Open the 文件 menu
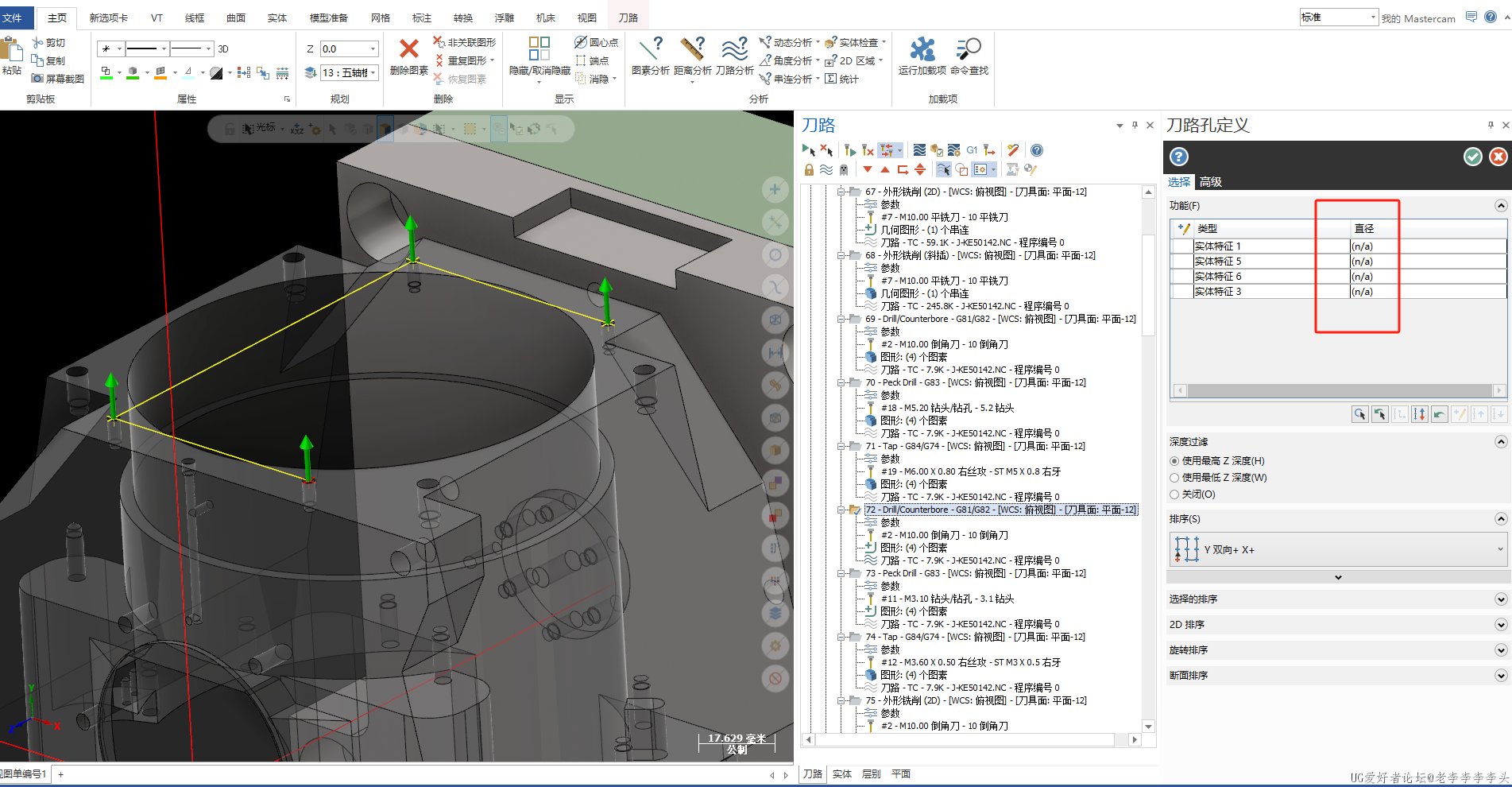 (x=13, y=17)
